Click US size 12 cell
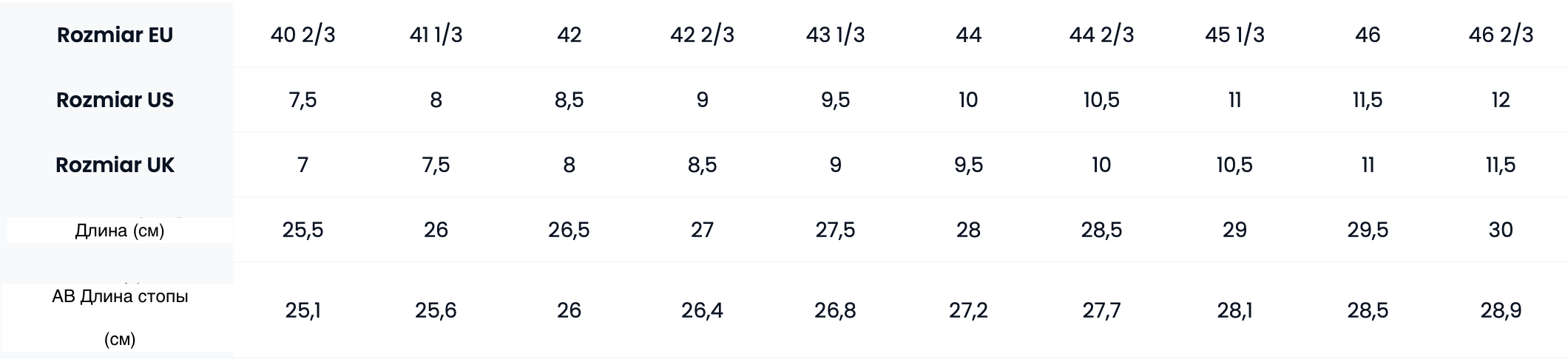This screenshot has width=1568, height=359. tap(1501, 100)
